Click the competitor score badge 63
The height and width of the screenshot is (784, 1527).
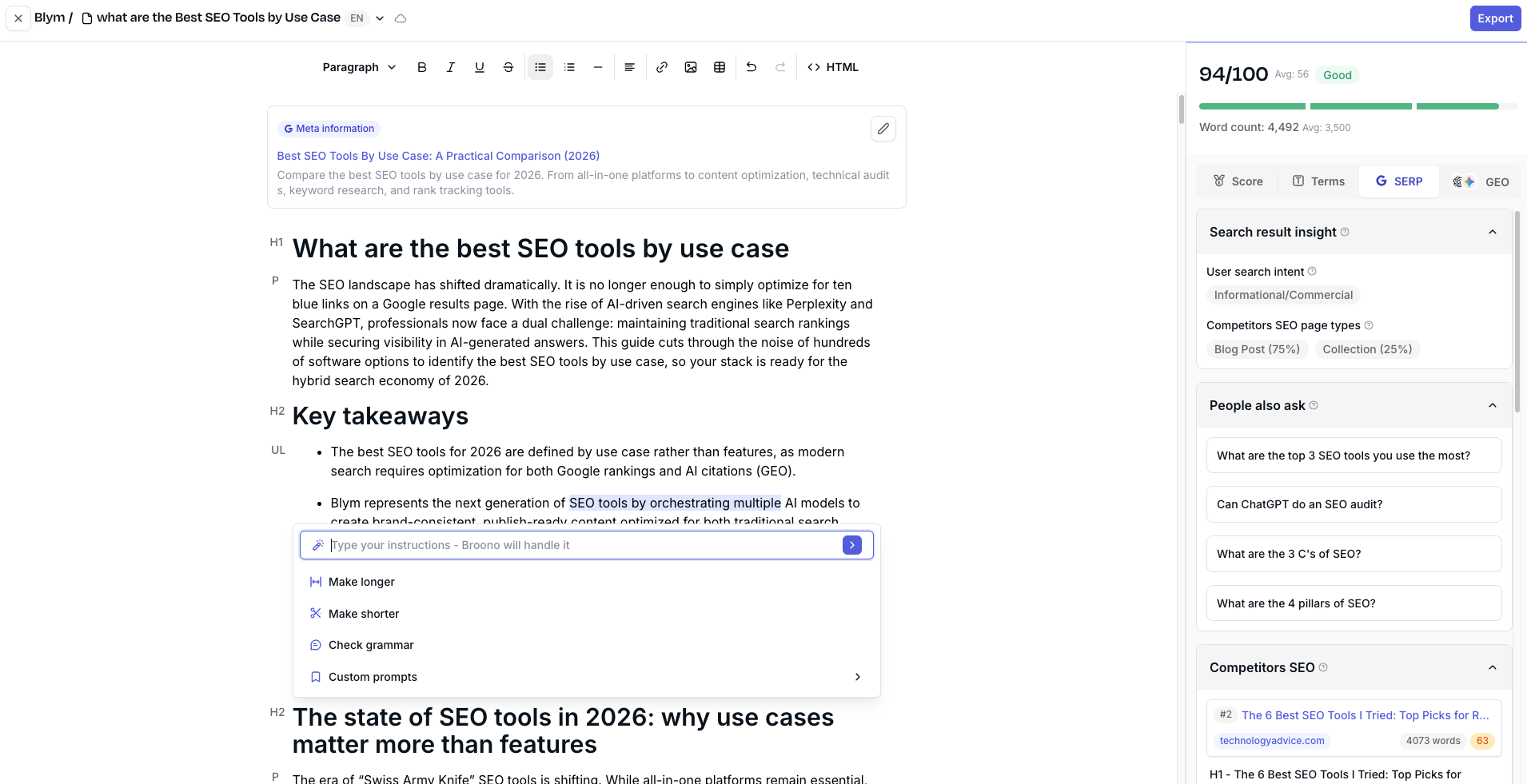point(1482,741)
